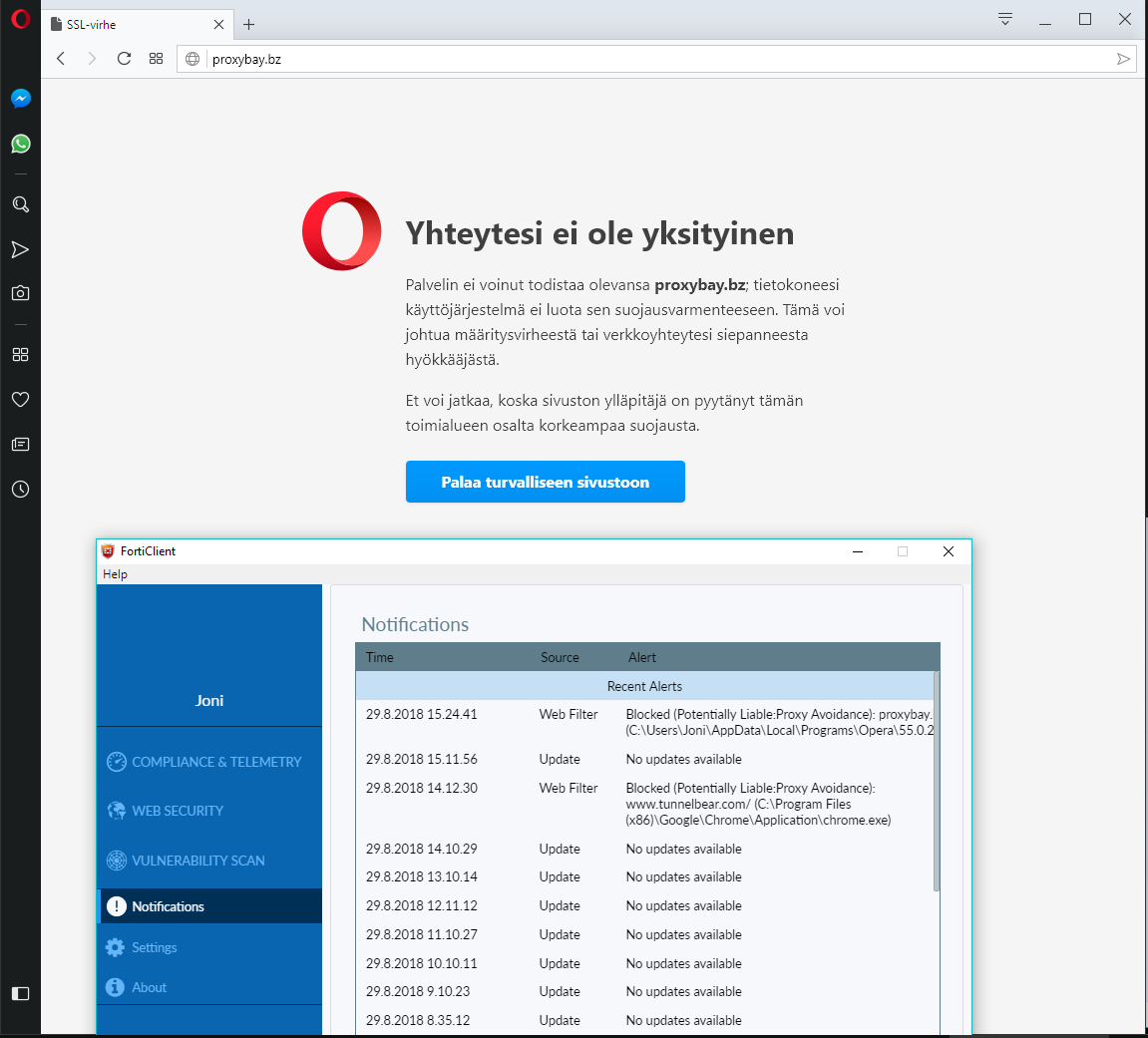Viewport: 1148px width, 1038px height.
Task: Select the 13.10.14 update notification
Action: coord(645,876)
